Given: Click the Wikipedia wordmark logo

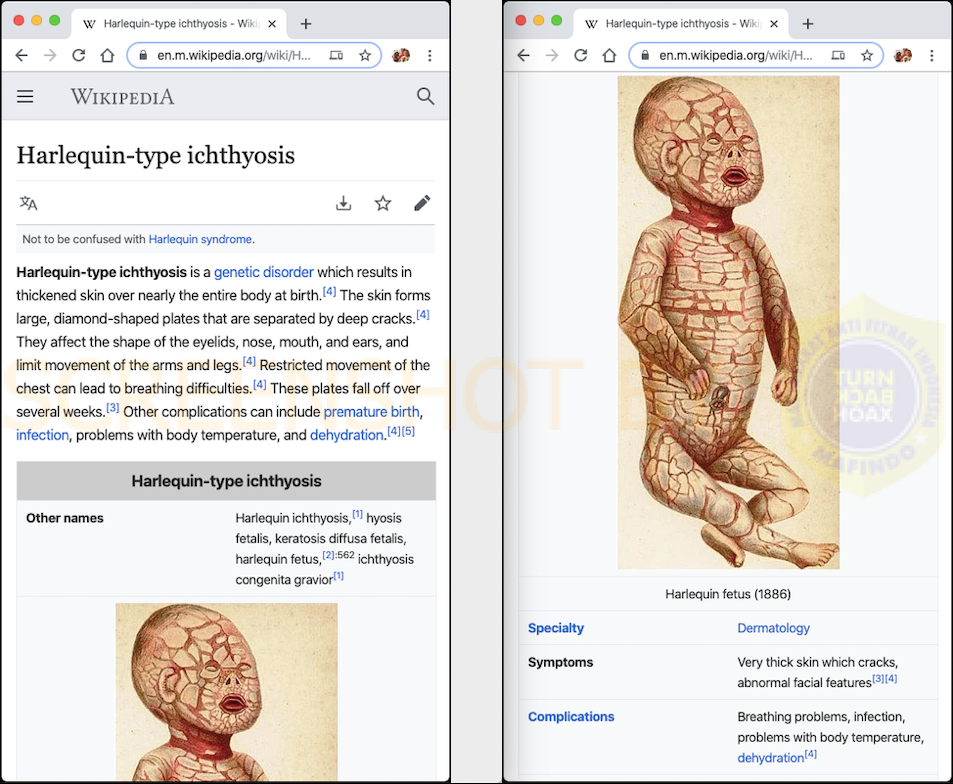Looking at the screenshot, I should click(122, 97).
